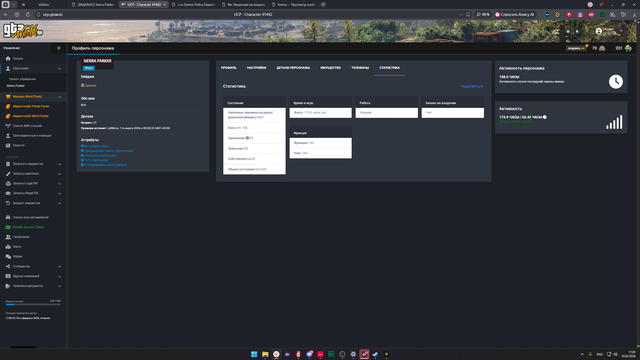The width and height of the screenshot is (640, 360).
Task: Open the Wi-Fi stations list icon
Action: coord(8,126)
